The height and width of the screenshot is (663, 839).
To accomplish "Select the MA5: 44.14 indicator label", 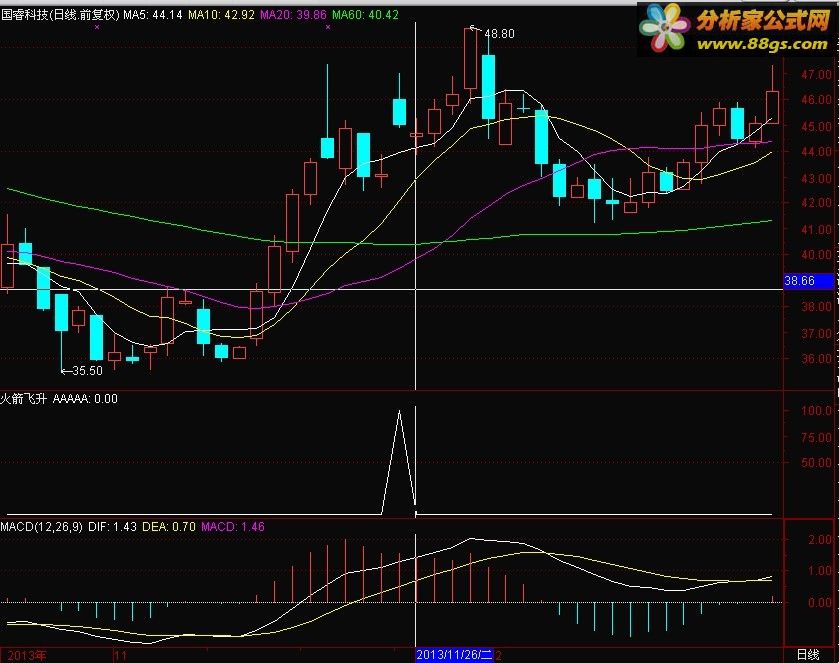I will (153, 14).
